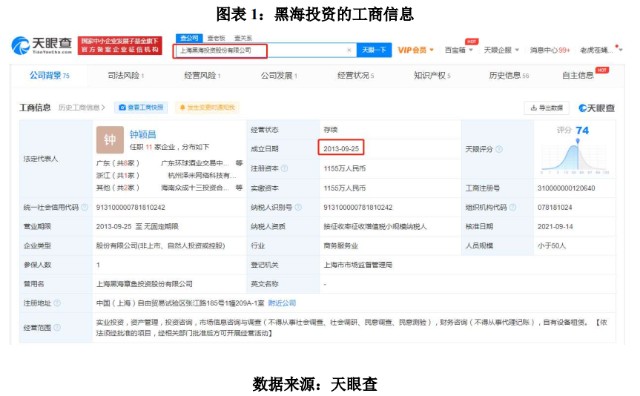Image resolution: width=640 pixels, height=396 pixels.
Task: Click the score value 74
Action: pyautogui.click(x=582, y=130)
